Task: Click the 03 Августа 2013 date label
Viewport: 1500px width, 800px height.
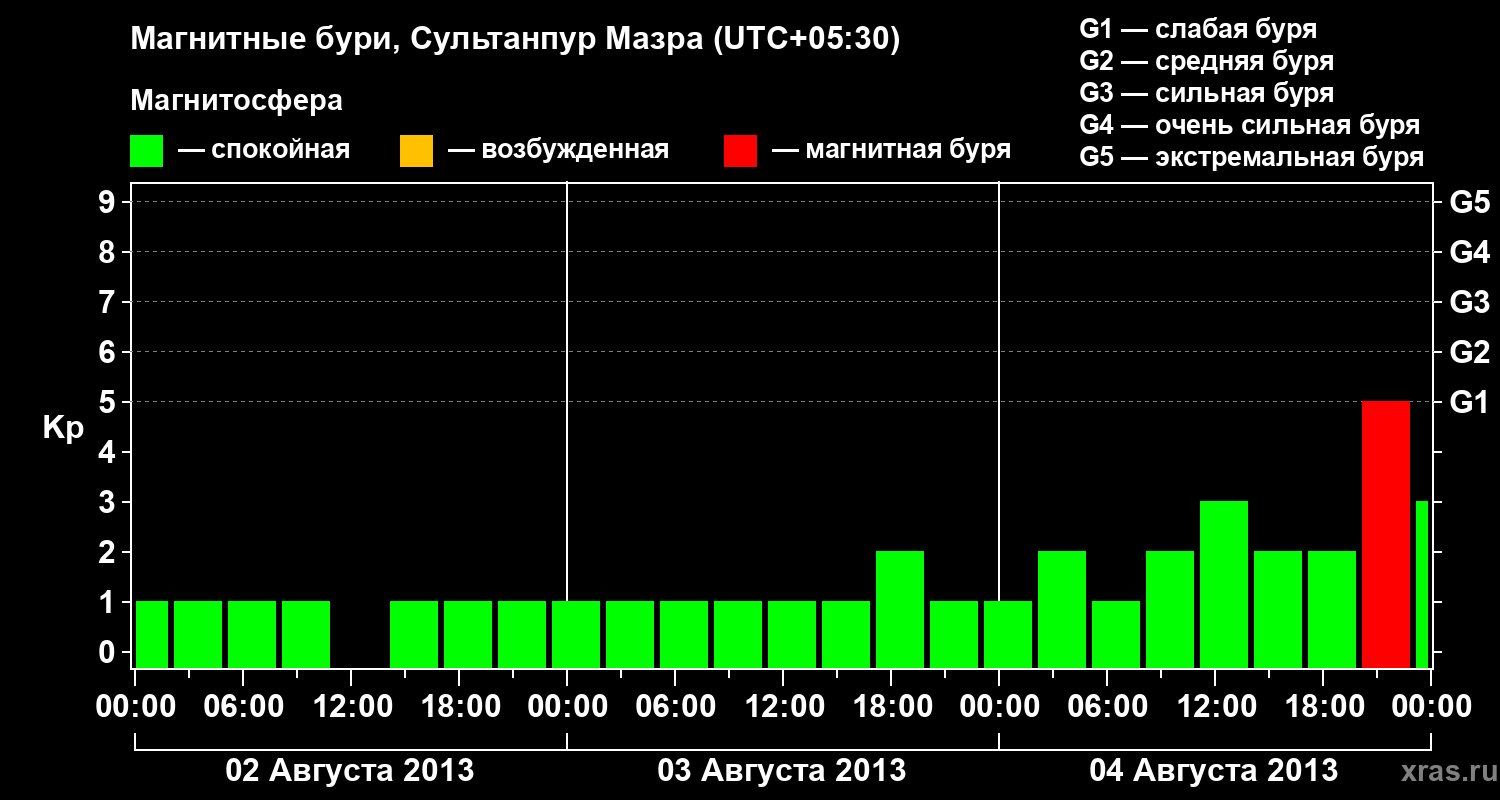Action: tap(782, 771)
